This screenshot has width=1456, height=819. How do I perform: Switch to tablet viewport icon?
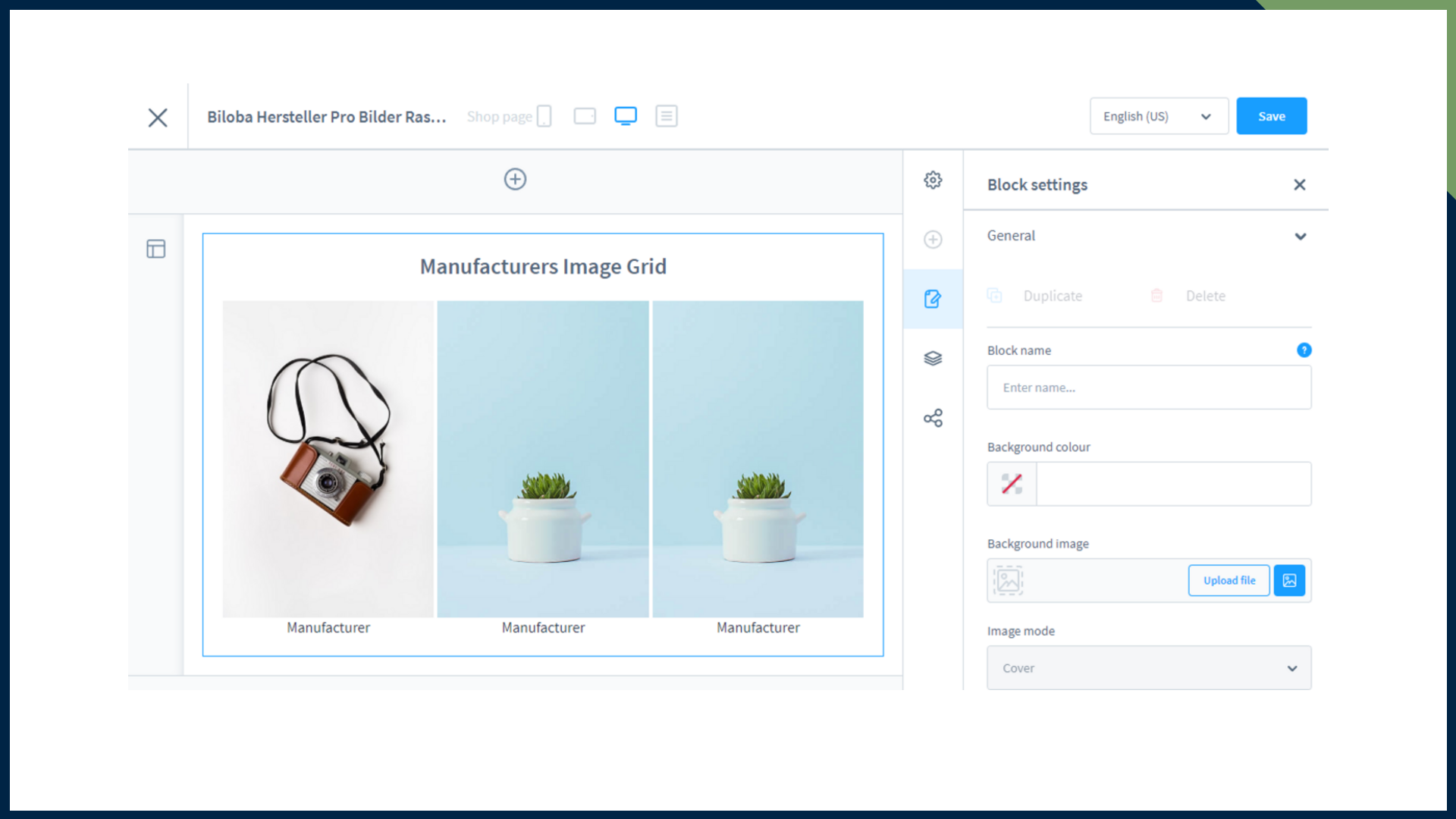(x=585, y=116)
